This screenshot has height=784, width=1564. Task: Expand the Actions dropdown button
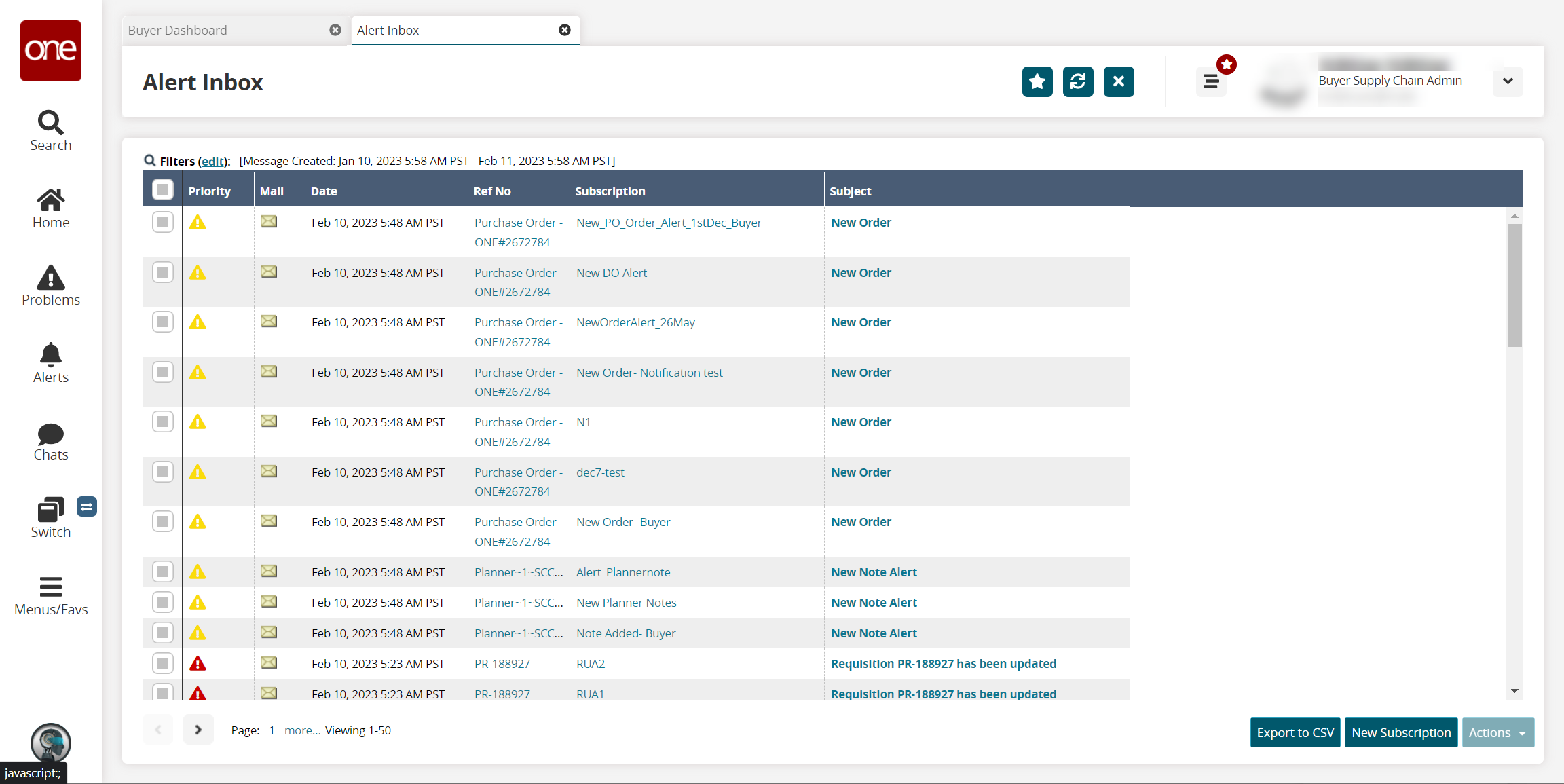click(x=1497, y=732)
